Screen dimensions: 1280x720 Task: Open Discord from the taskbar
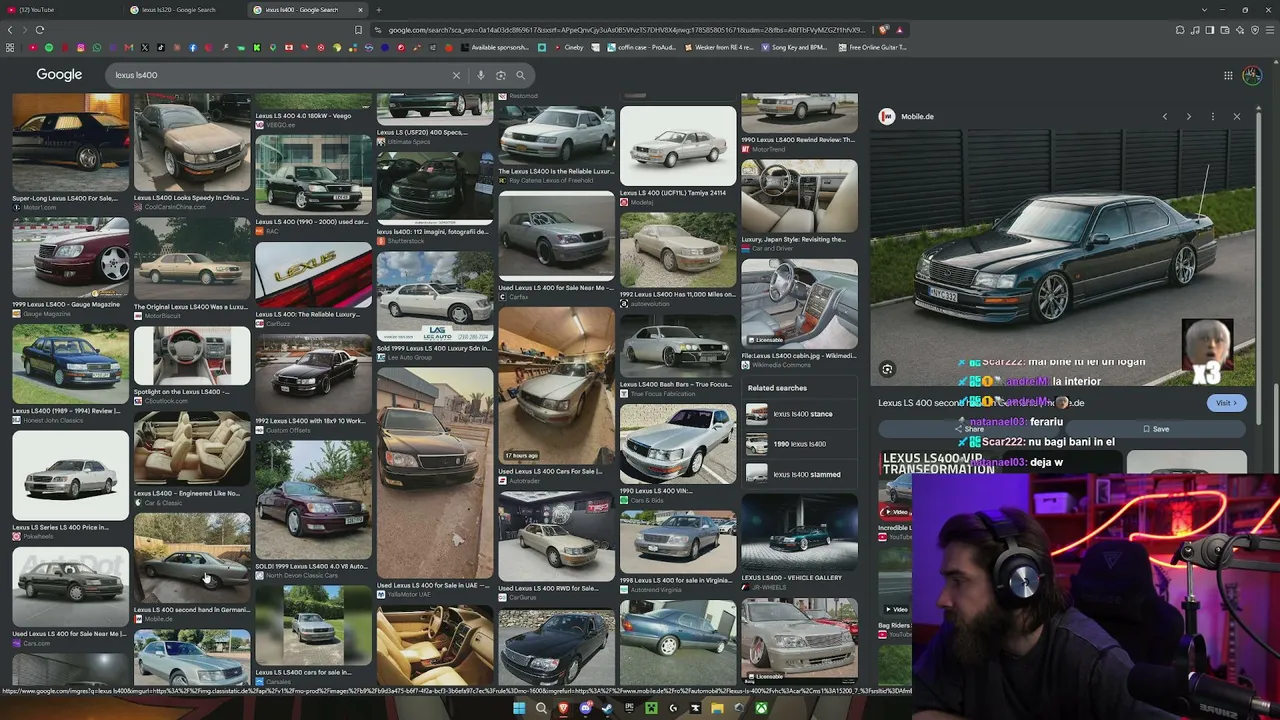click(x=585, y=709)
